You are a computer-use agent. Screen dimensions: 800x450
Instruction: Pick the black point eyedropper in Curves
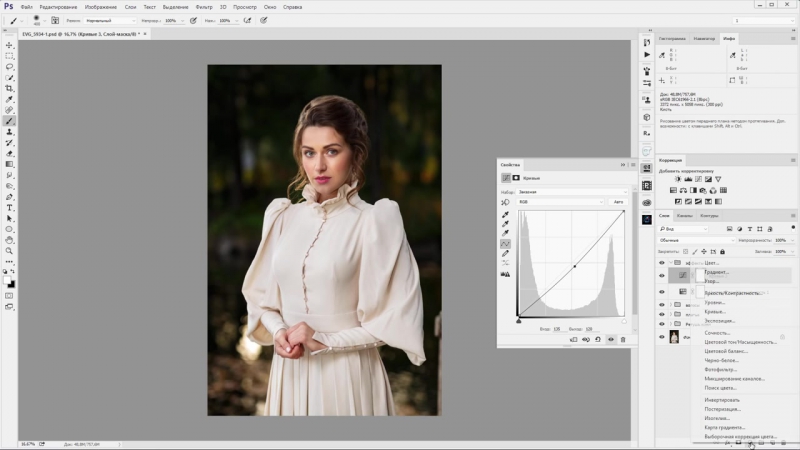tap(505, 215)
